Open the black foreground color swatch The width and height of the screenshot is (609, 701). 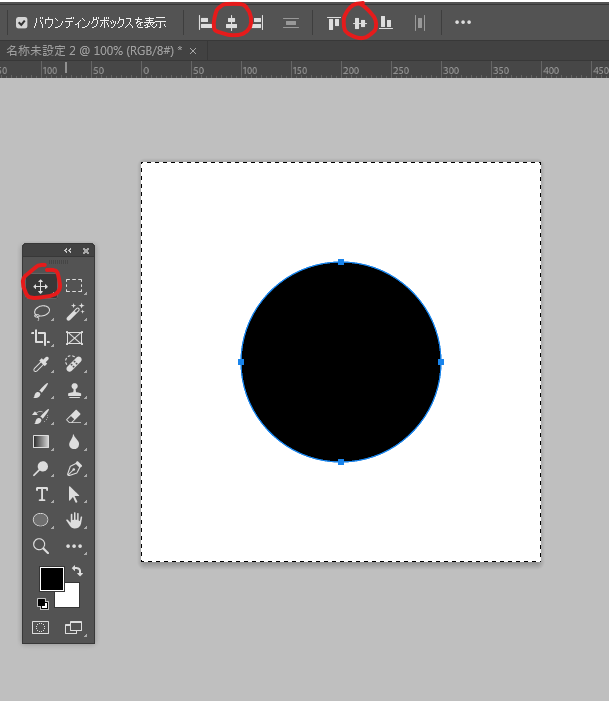click(50, 579)
